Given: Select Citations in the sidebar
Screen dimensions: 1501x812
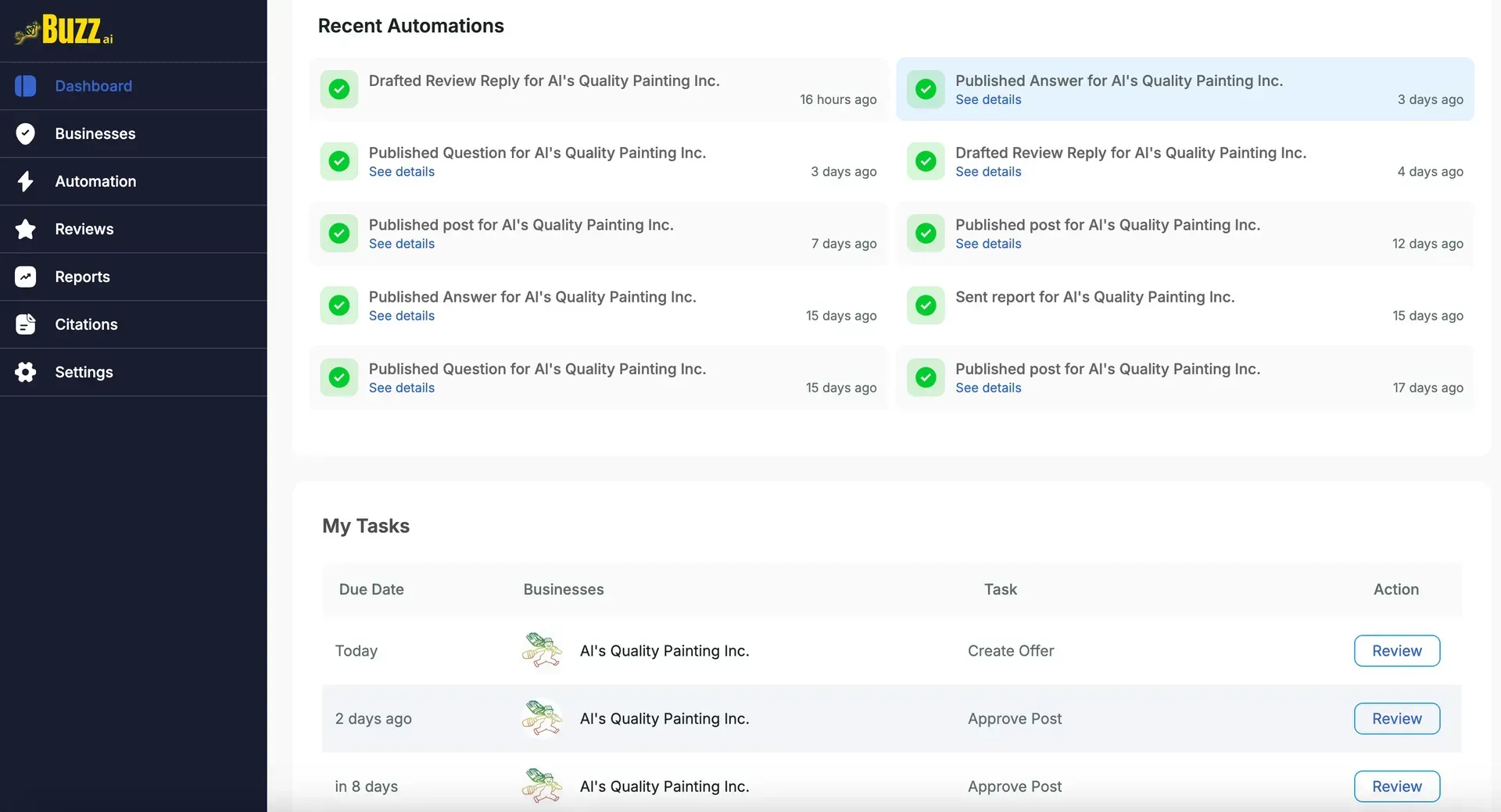Looking at the screenshot, I should click(133, 324).
